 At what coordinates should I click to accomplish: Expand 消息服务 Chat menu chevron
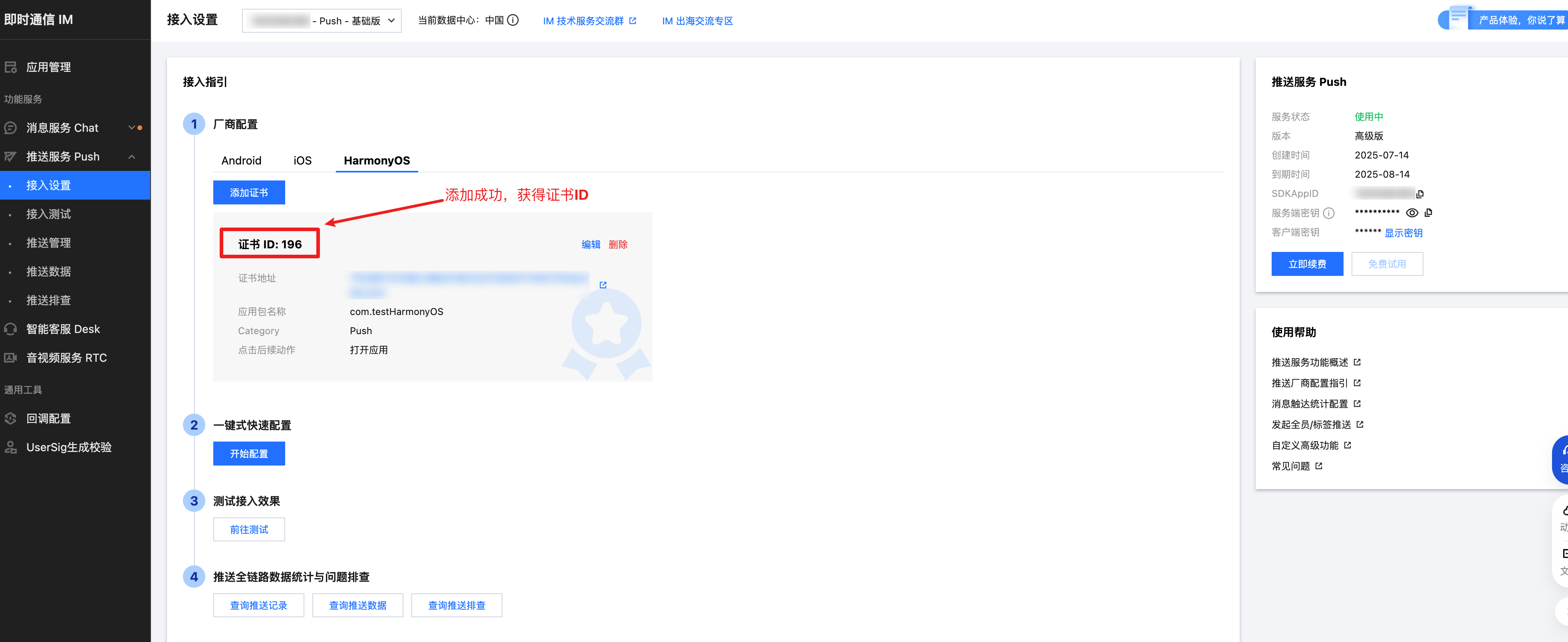coord(131,128)
